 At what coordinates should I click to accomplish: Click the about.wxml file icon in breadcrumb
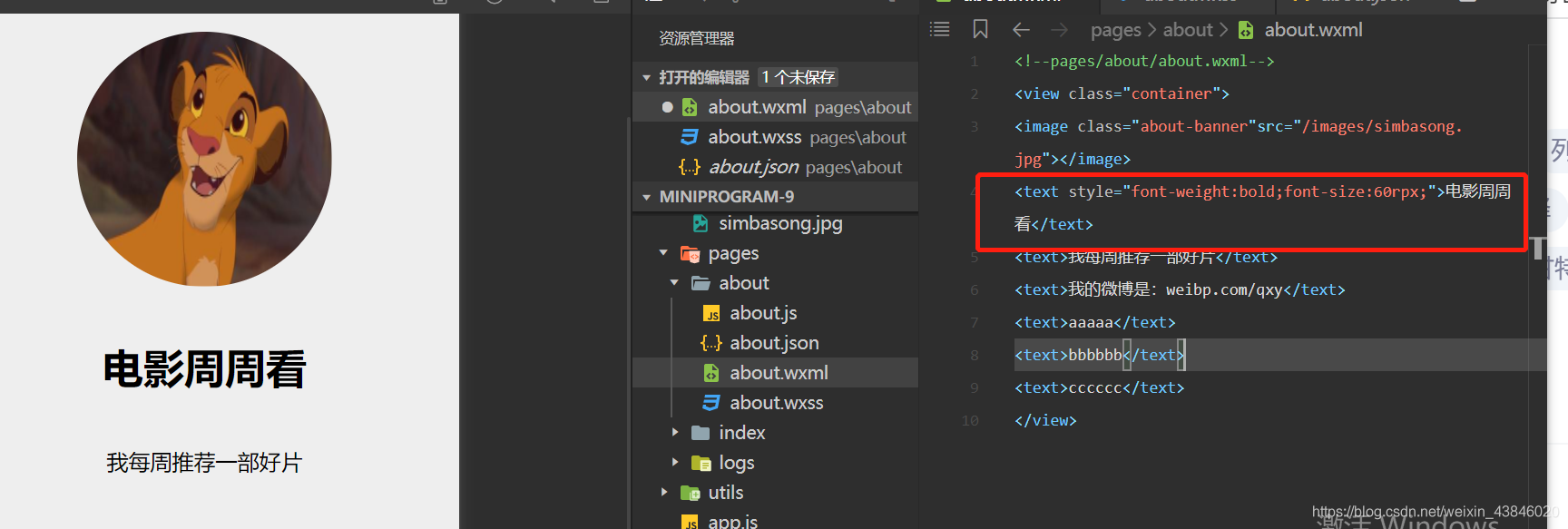(x=1246, y=30)
